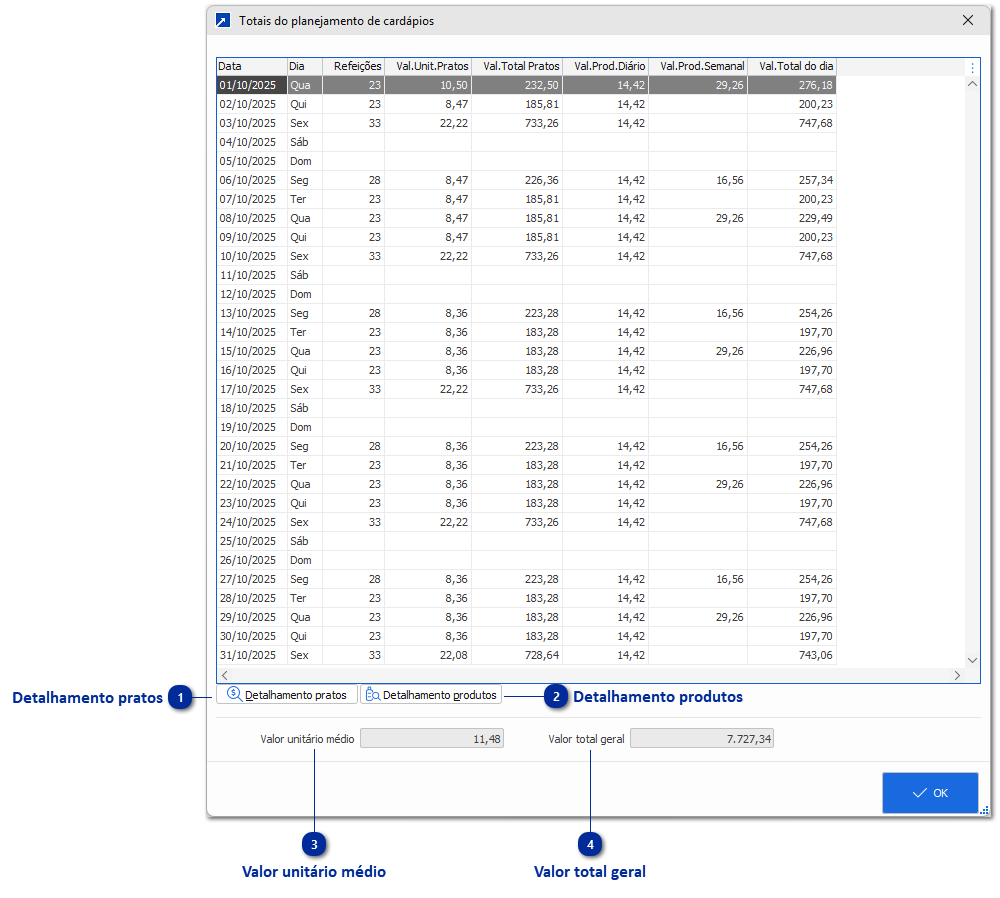
Task: Select row dated 25/10/2025
Action: (x=526, y=541)
